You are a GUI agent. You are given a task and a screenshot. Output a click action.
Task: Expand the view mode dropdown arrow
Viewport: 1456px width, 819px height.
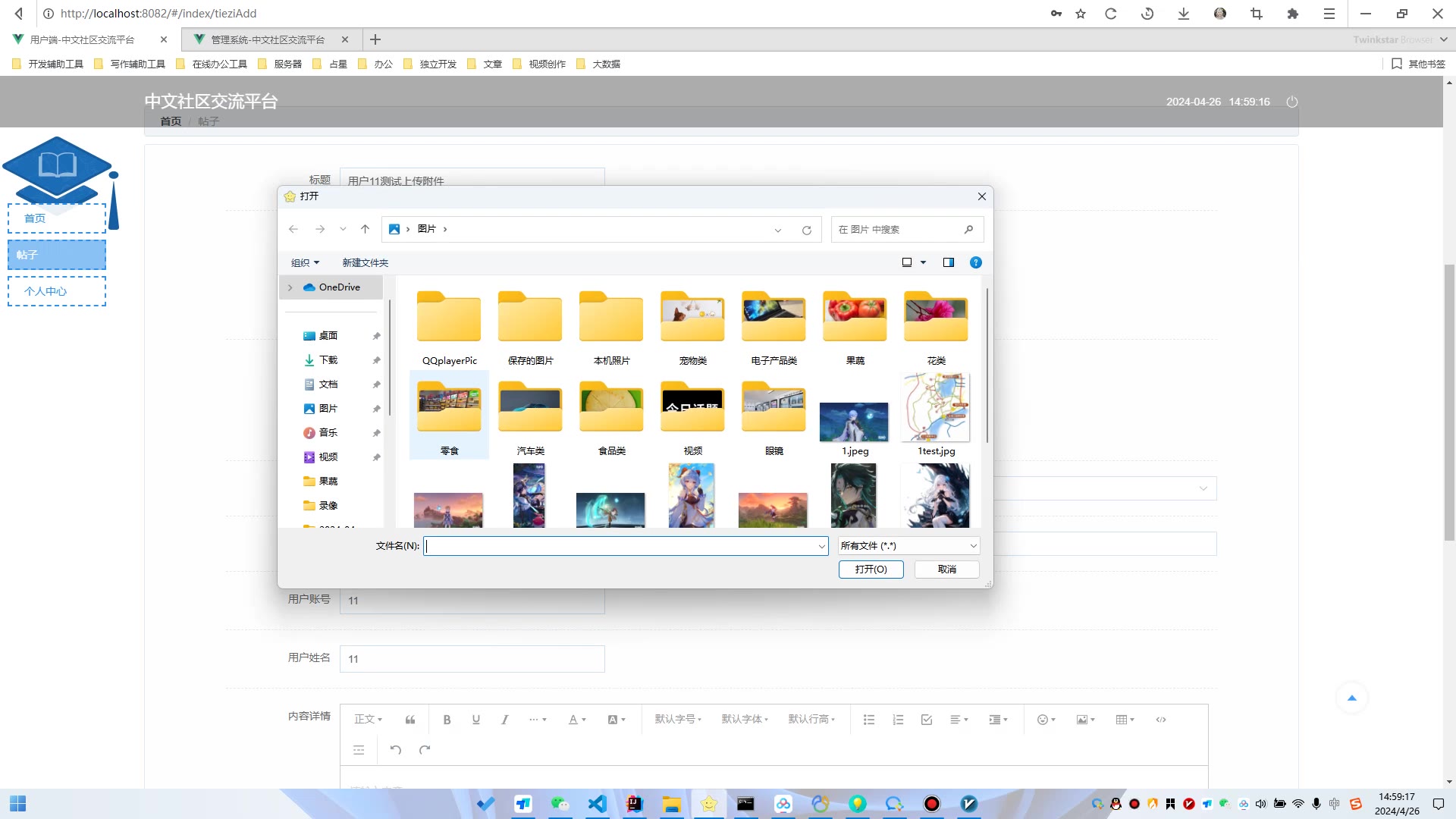tap(924, 262)
